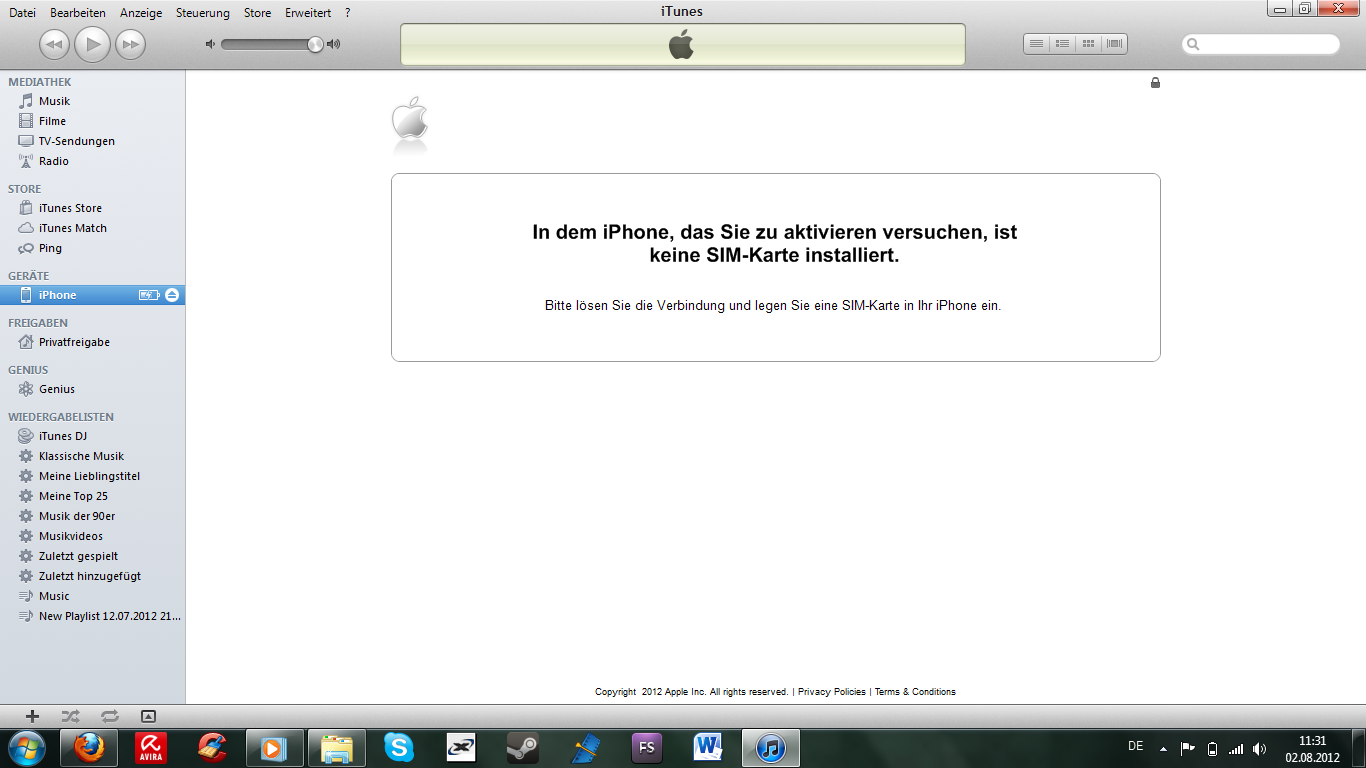This screenshot has height=768, width=1366.
Task: Click the DE language indicator
Action: pyautogui.click(x=1135, y=746)
